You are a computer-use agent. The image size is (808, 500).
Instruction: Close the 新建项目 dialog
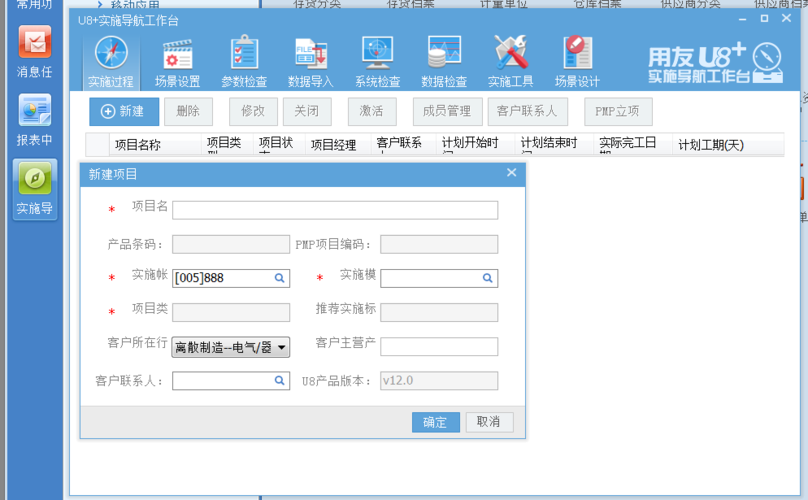511,173
